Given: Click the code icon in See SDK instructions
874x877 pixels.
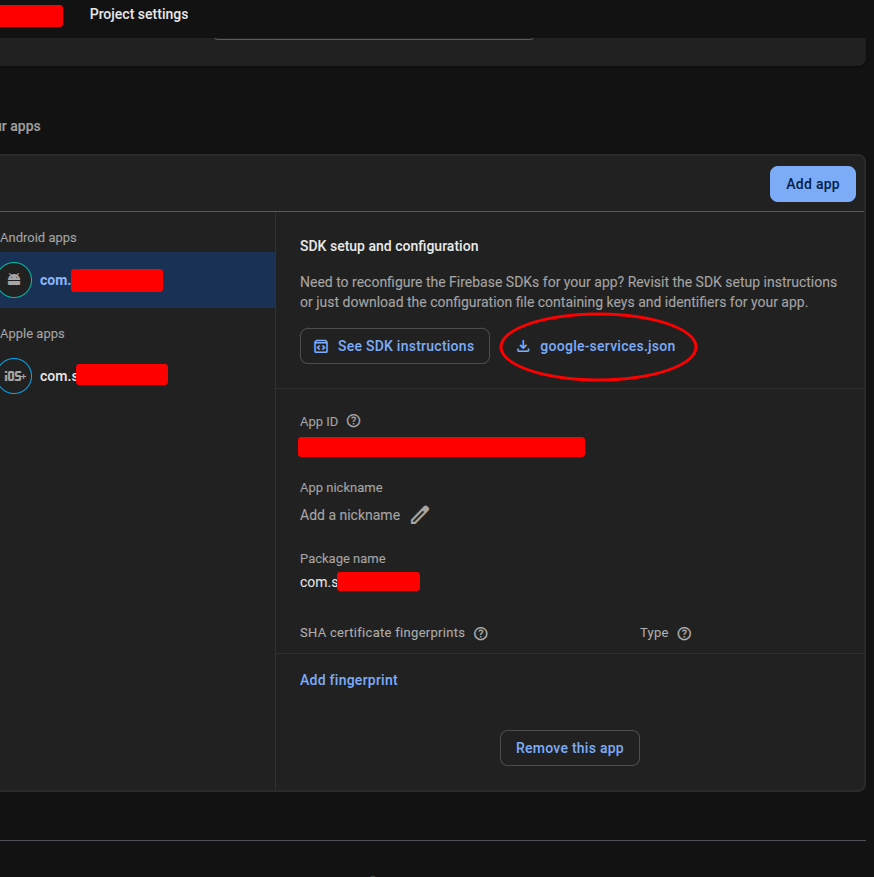Looking at the screenshot, I should click(x=321, y=346).
